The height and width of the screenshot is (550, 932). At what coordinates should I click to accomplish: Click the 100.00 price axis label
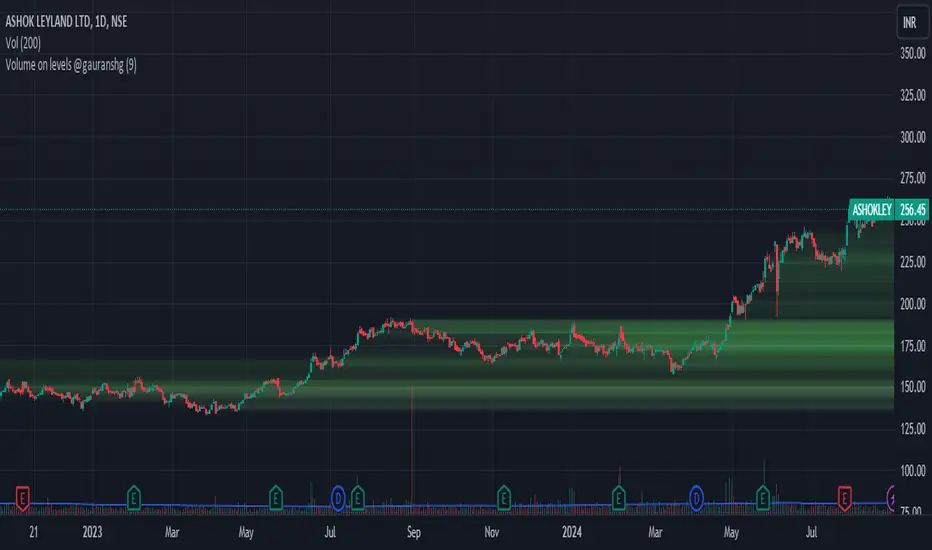pos(912,471)
